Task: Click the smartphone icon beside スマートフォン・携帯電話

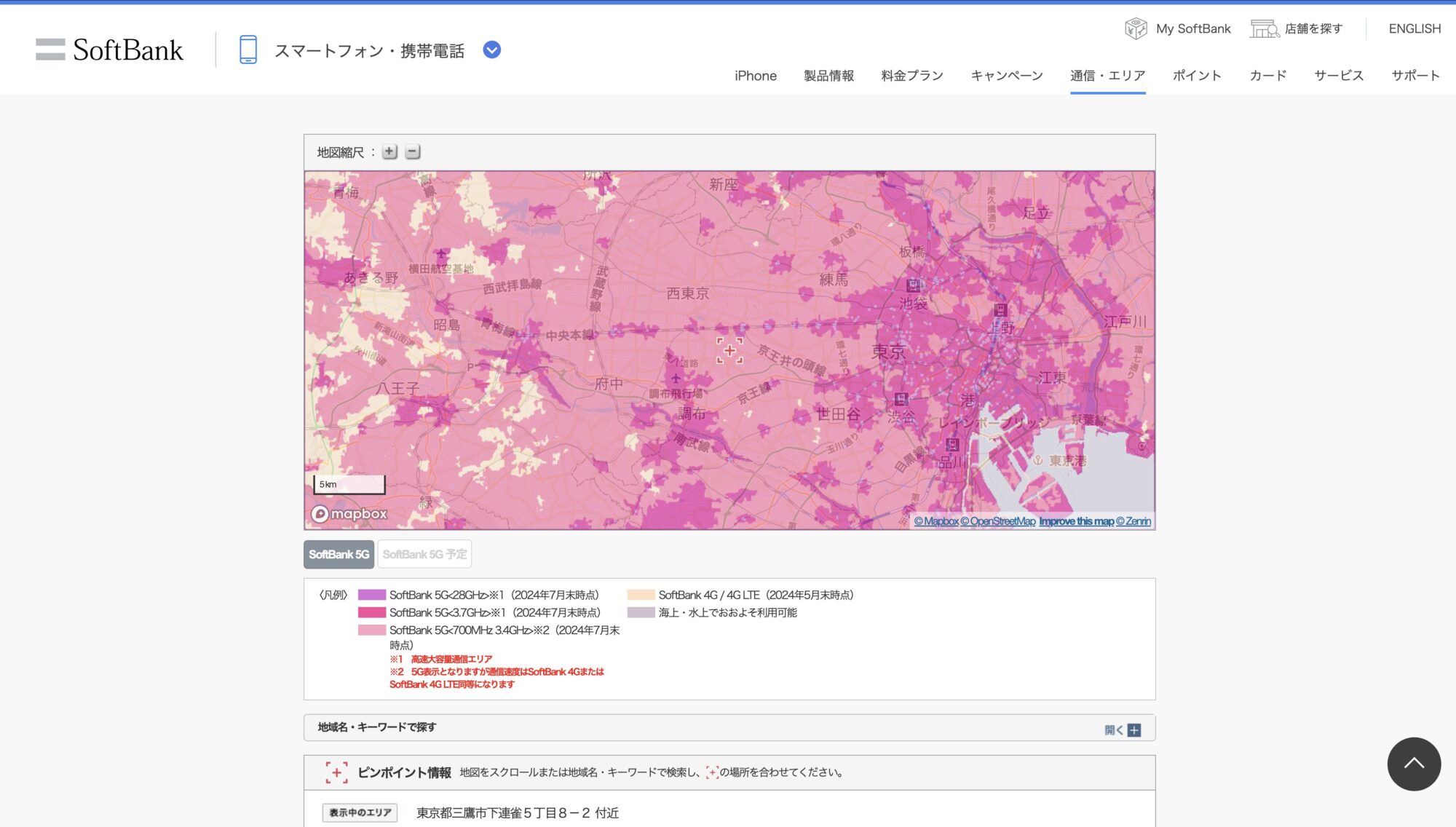Action: [248, 50]
